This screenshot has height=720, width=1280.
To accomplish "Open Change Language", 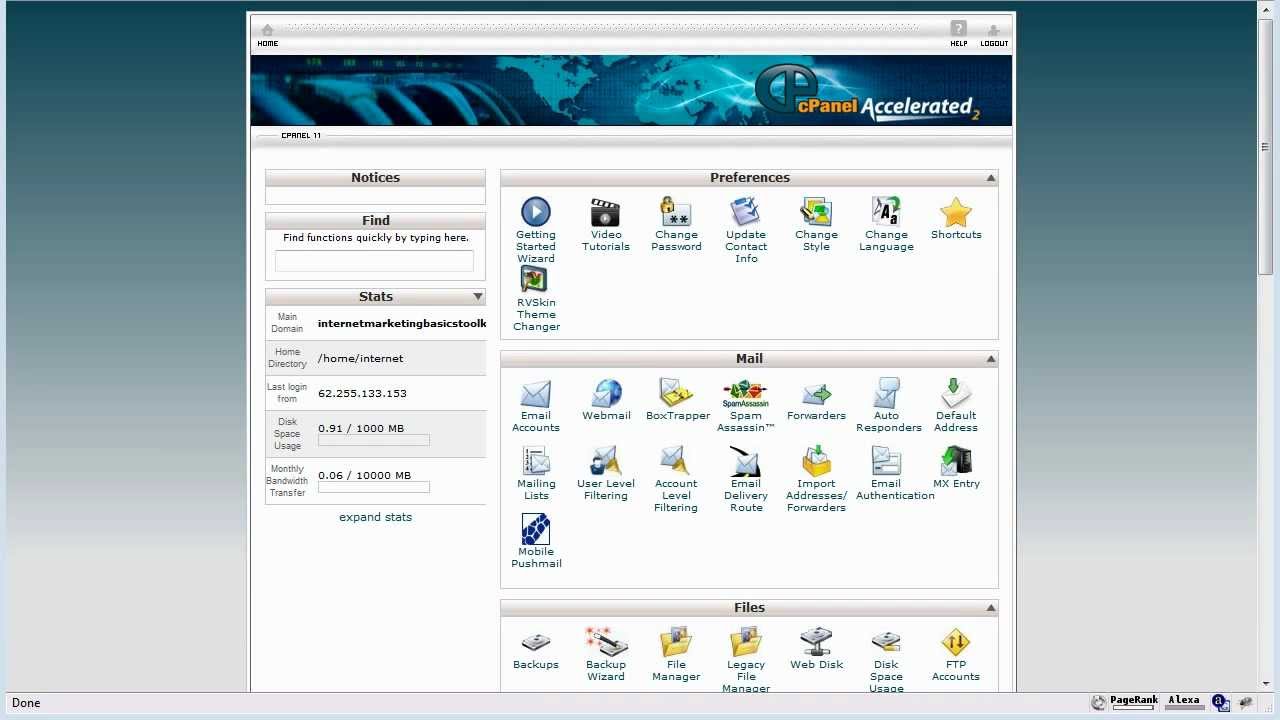I will coord(886,224).
